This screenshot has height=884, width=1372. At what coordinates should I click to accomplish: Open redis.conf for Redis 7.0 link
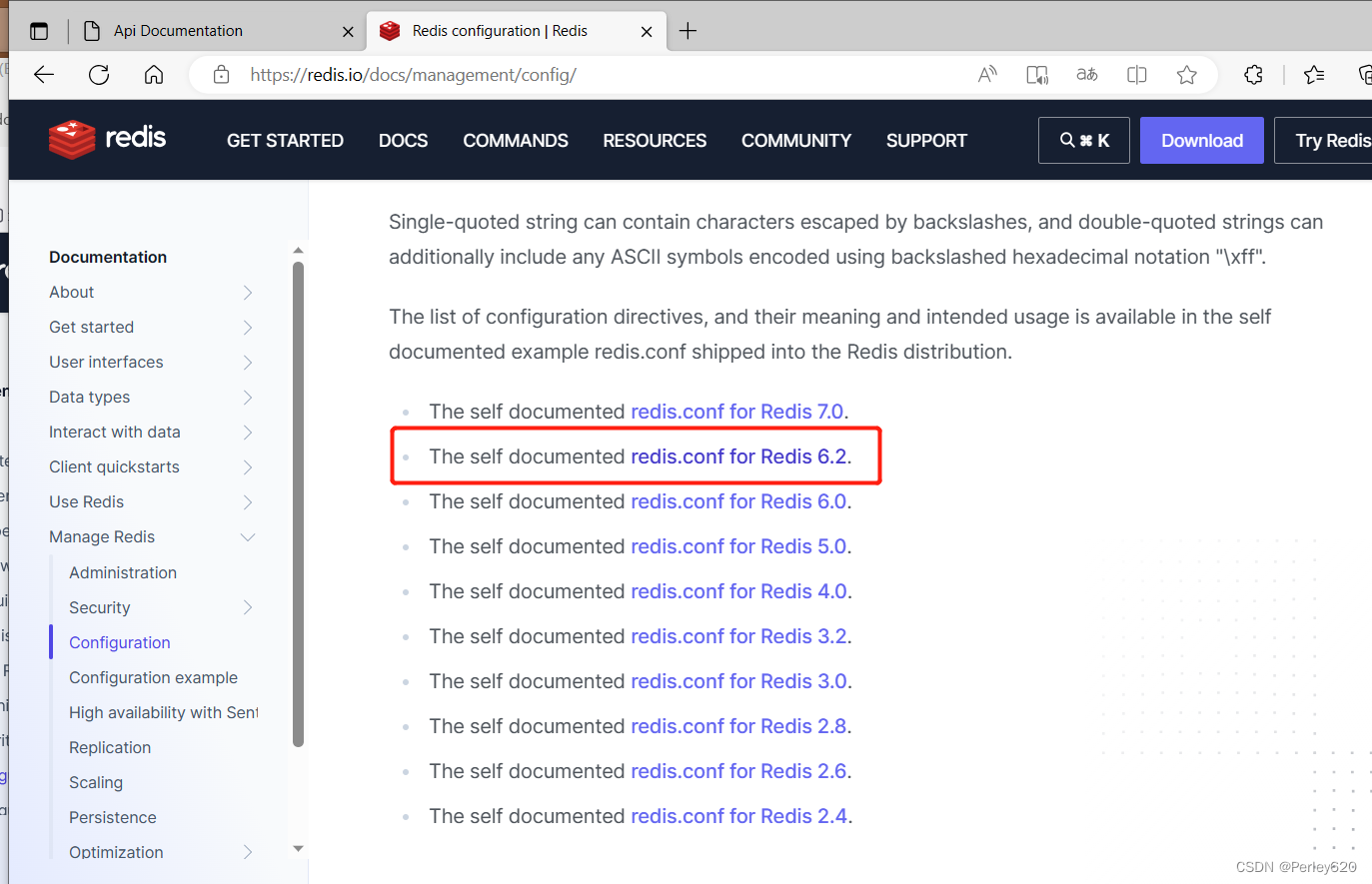(x=737, y=412)
